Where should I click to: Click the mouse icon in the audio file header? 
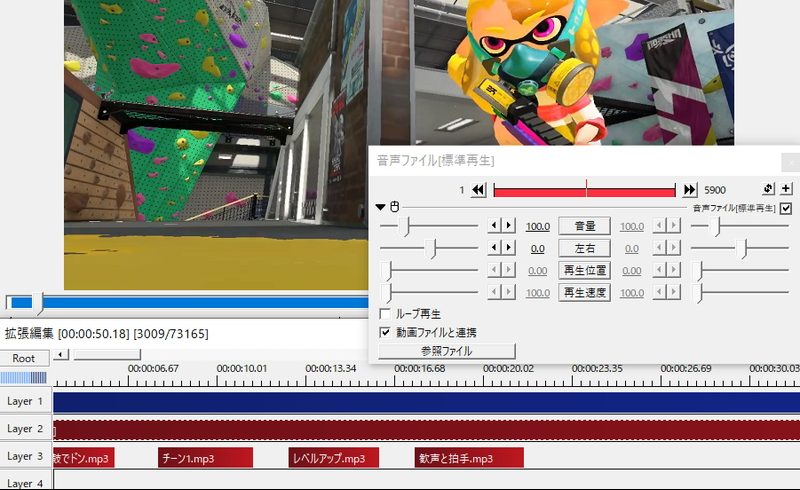coord(394,207)
